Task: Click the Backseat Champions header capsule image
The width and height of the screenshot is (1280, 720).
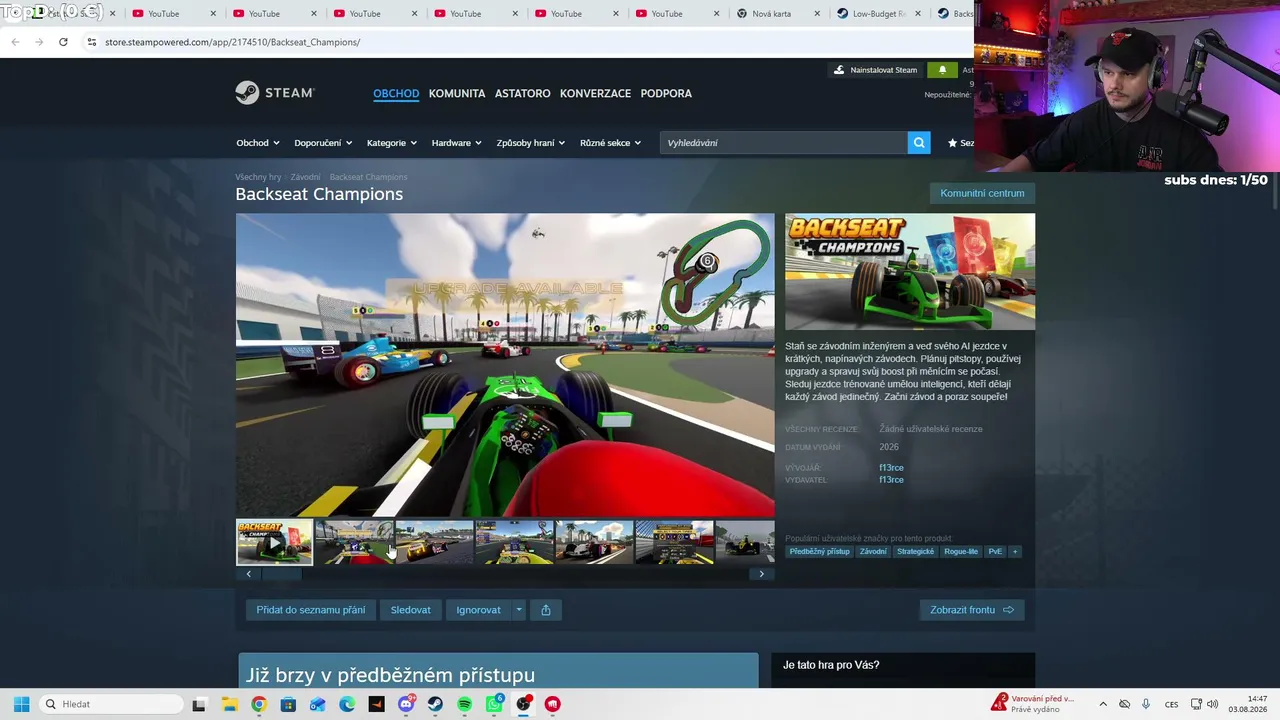Action: (x=910, y=271)
